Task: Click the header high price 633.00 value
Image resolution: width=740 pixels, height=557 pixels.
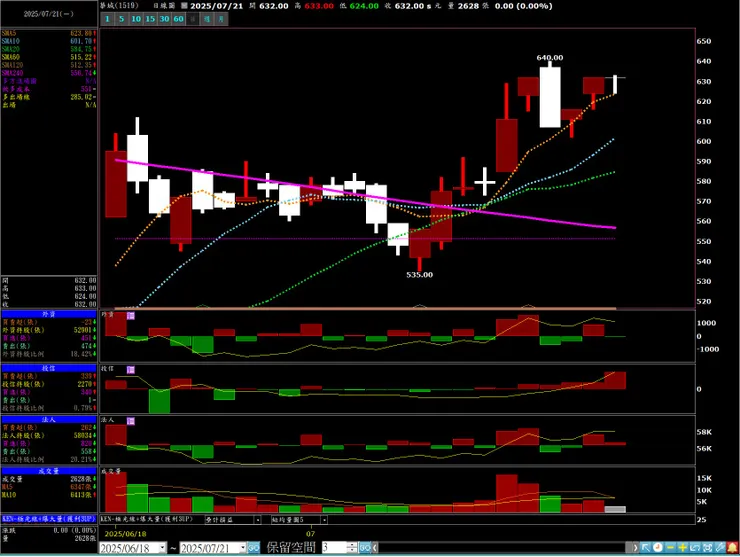Action: click(319, 6)
